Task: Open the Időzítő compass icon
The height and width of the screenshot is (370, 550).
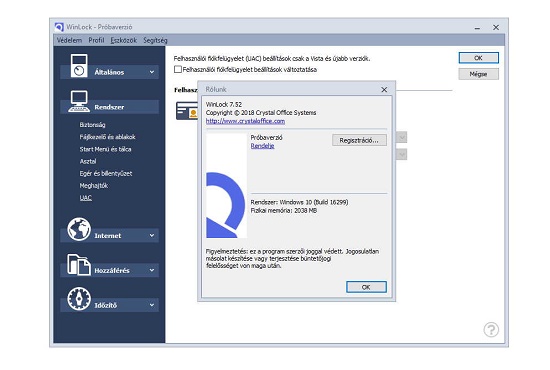Action: (79, 299)
